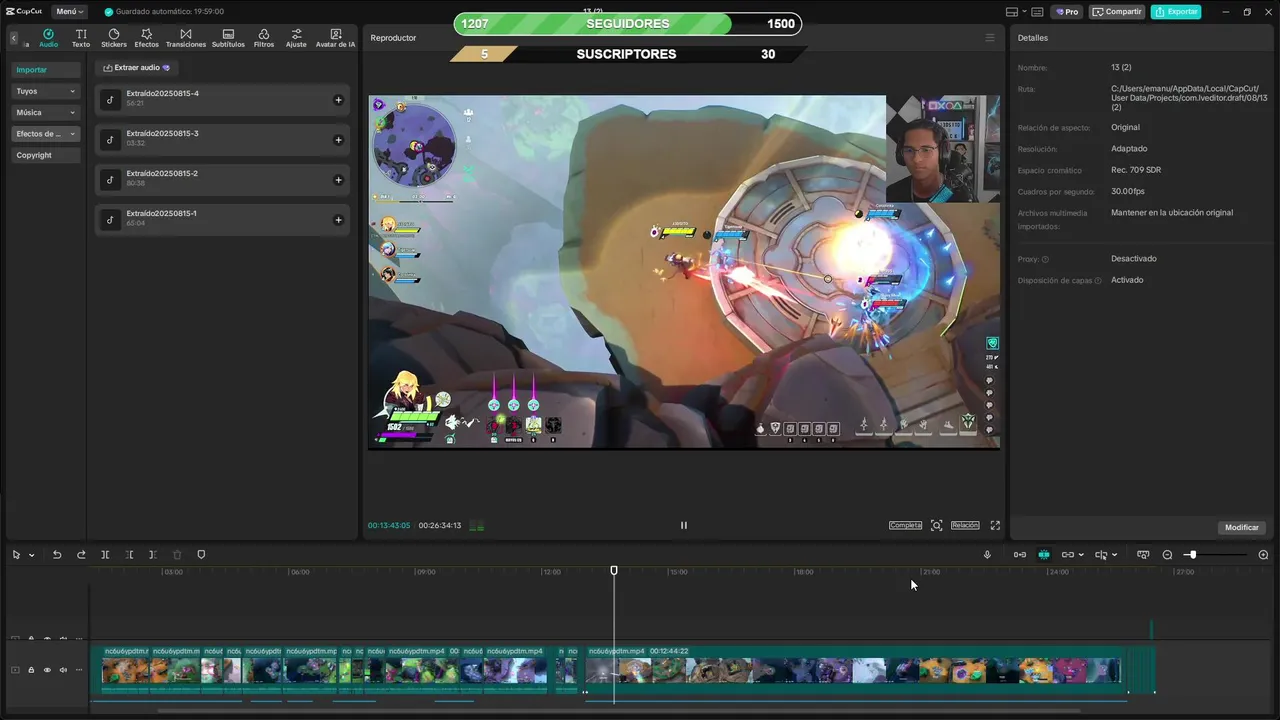Image resolution: width=1280 pixels, height=720 pixels.
Task: Redo the last edit
Action: click(81, 555)
